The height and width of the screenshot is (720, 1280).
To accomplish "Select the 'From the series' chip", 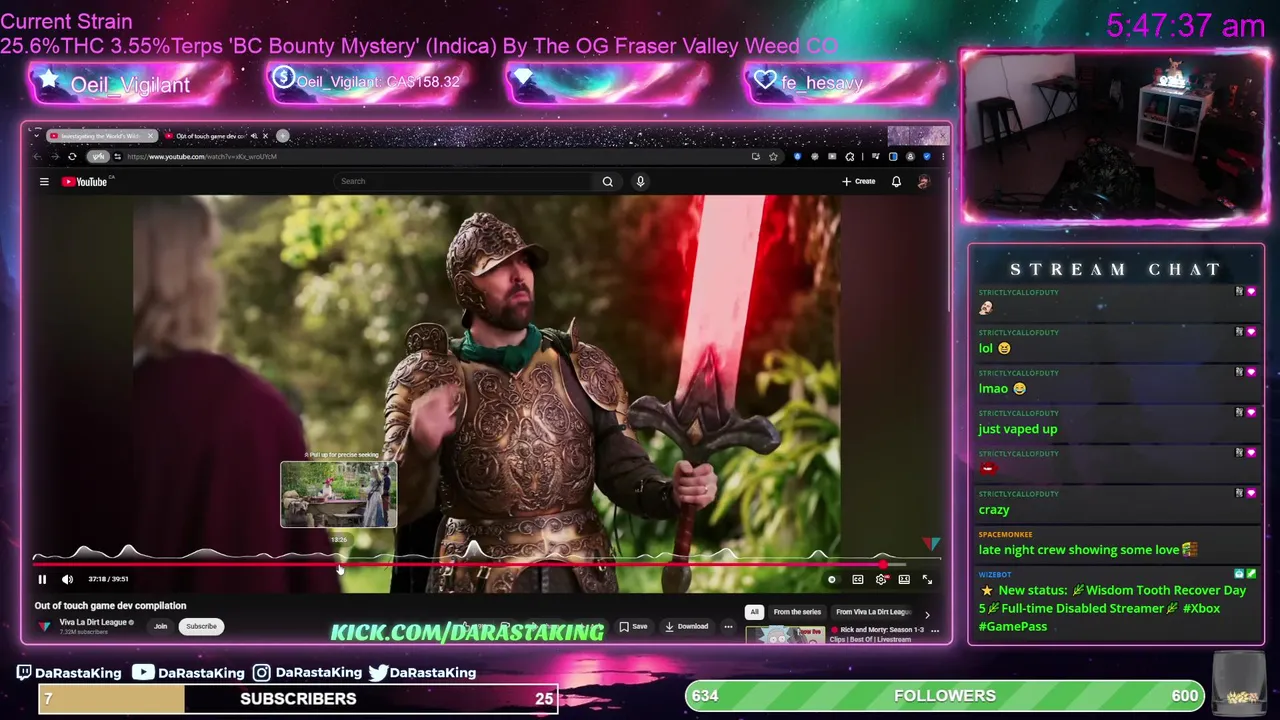I will point(797,611).
